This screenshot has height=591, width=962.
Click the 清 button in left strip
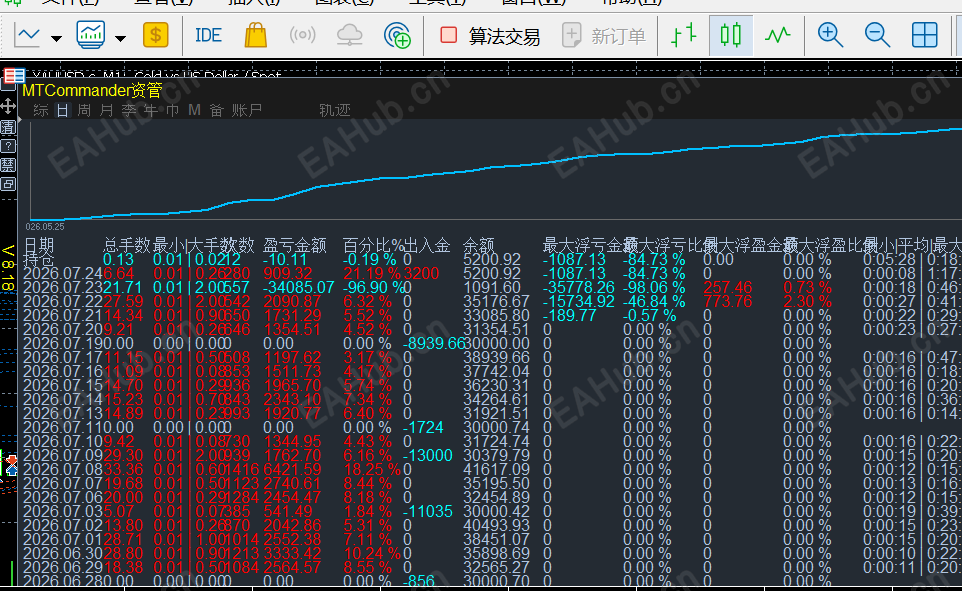pyautogui.click(x=8, y=127)
